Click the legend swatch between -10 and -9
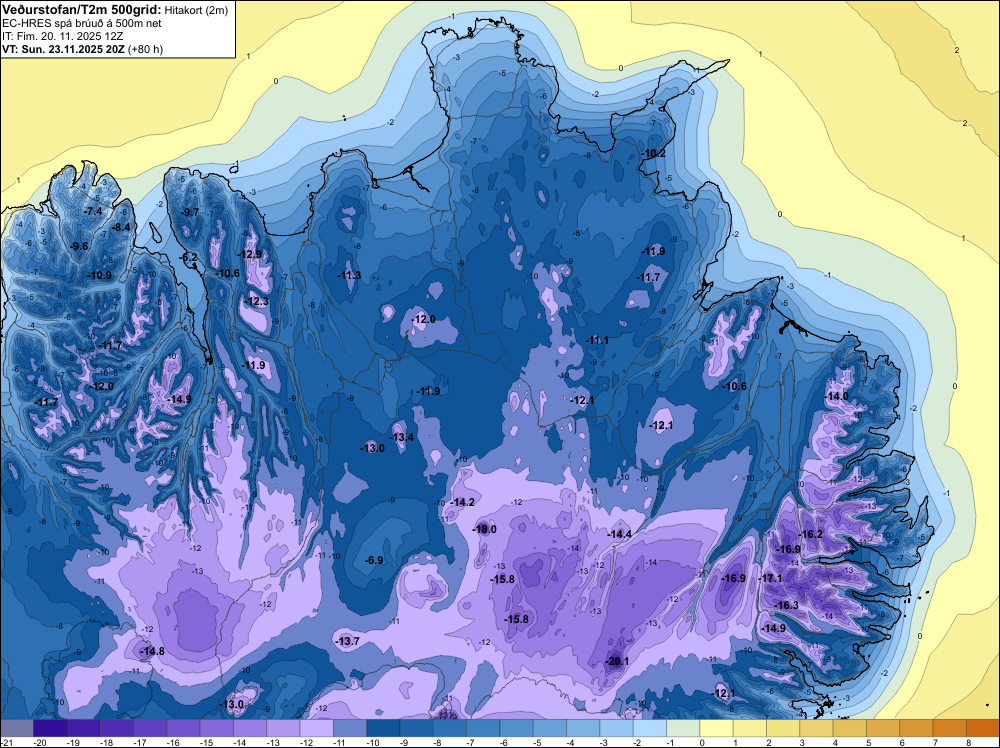Viewport: 1000px width, 748px height. click(x=383, y=728)
